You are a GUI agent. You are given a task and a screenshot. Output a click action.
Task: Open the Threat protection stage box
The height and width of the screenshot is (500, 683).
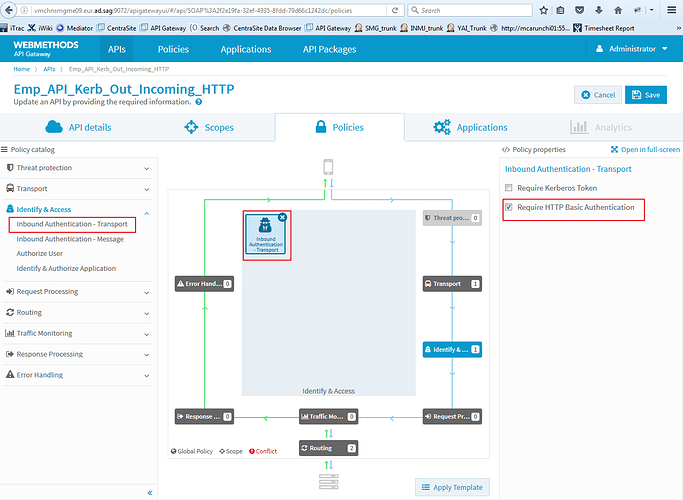[452, 218]
